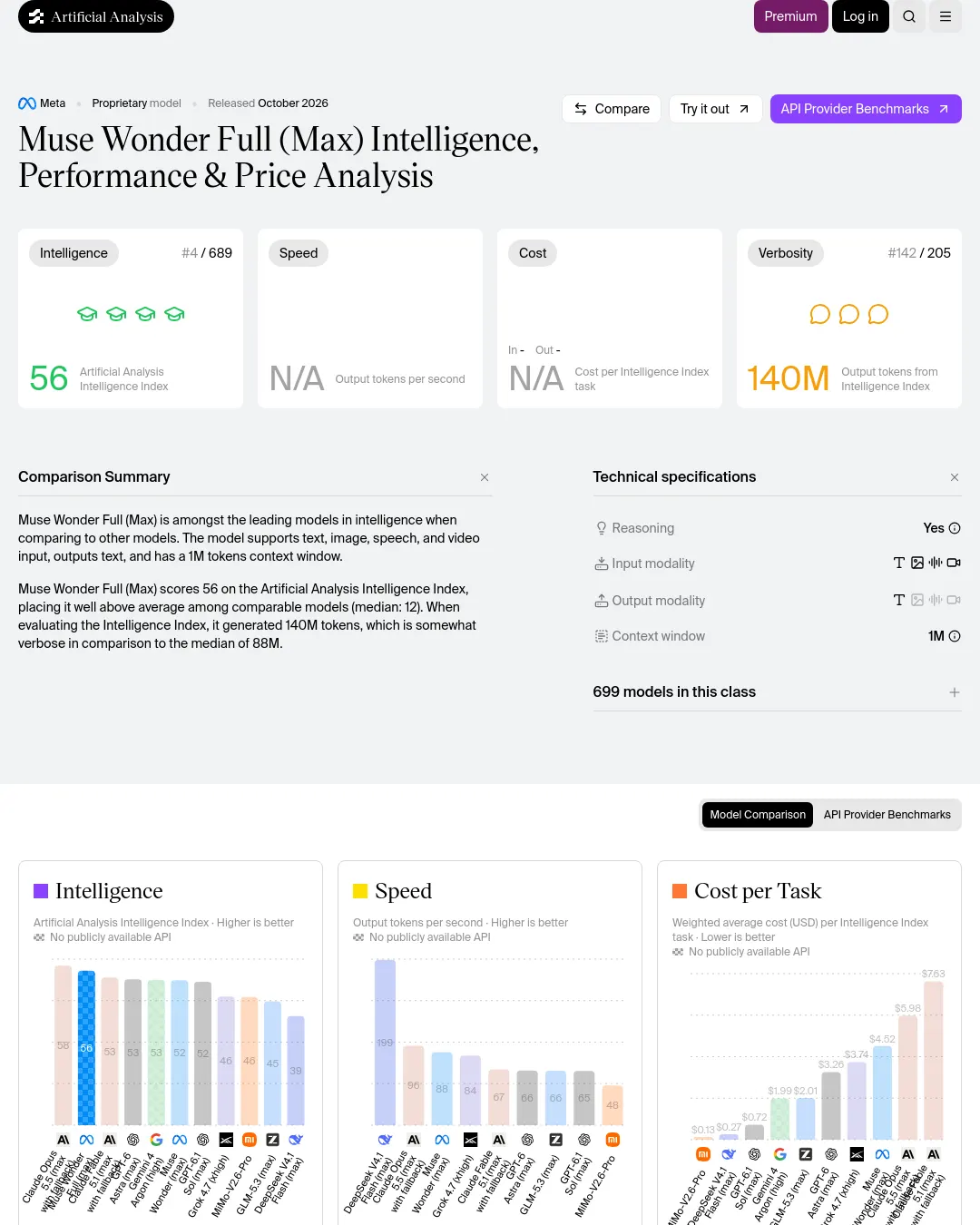Click the image input modality icon
This screenshot has height=1225, width=980.
tap(917, 563)
